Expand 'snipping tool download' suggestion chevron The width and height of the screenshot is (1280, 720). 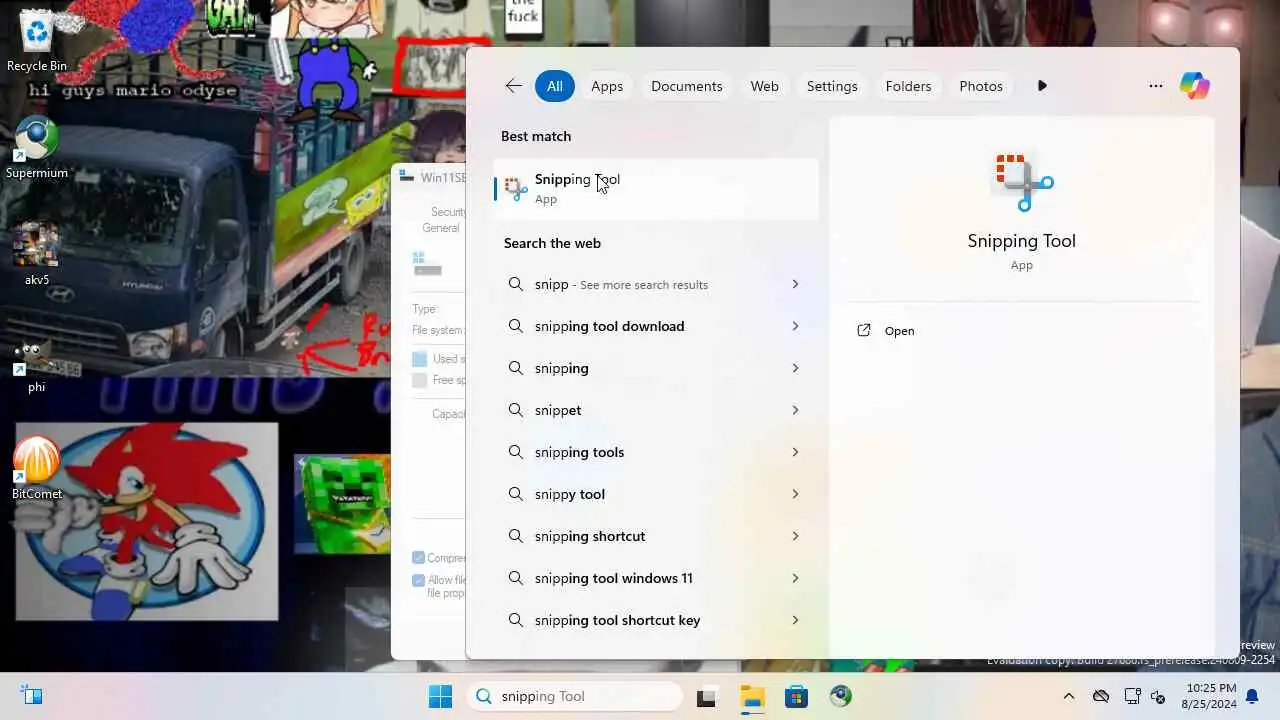[795, 326]
